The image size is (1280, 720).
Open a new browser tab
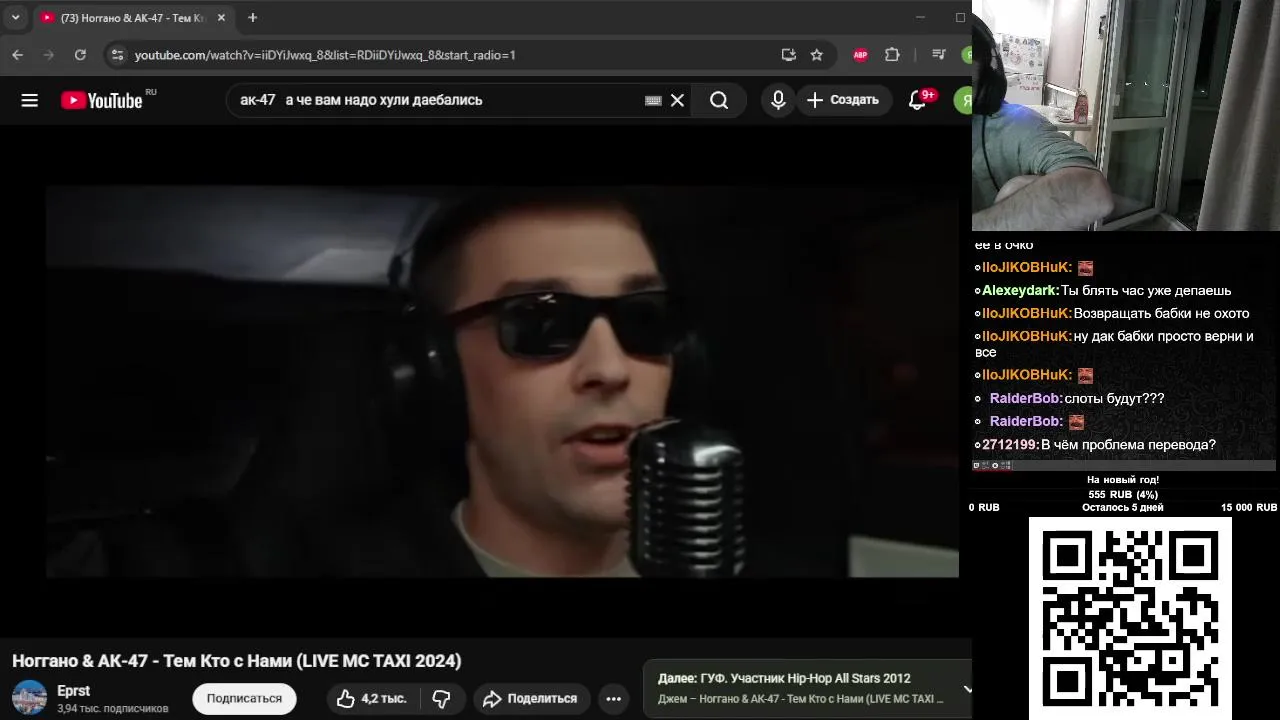click(253, 18)
